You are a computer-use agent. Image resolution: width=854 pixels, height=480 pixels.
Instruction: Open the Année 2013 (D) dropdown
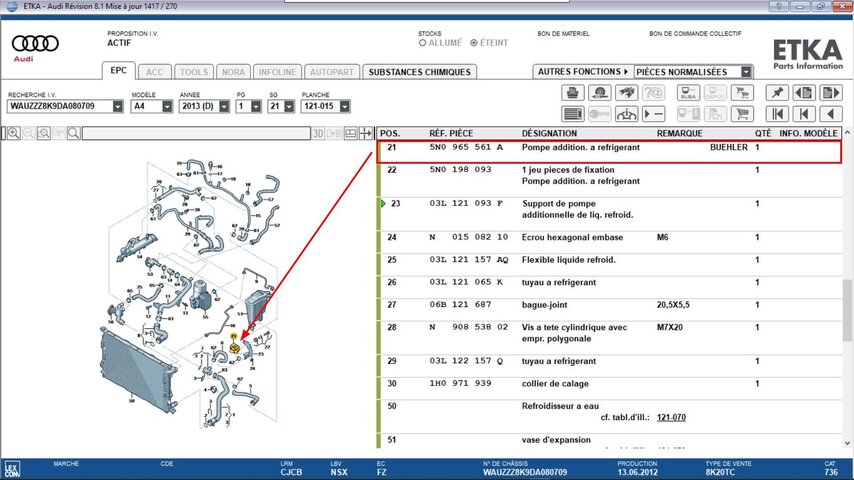224,106
